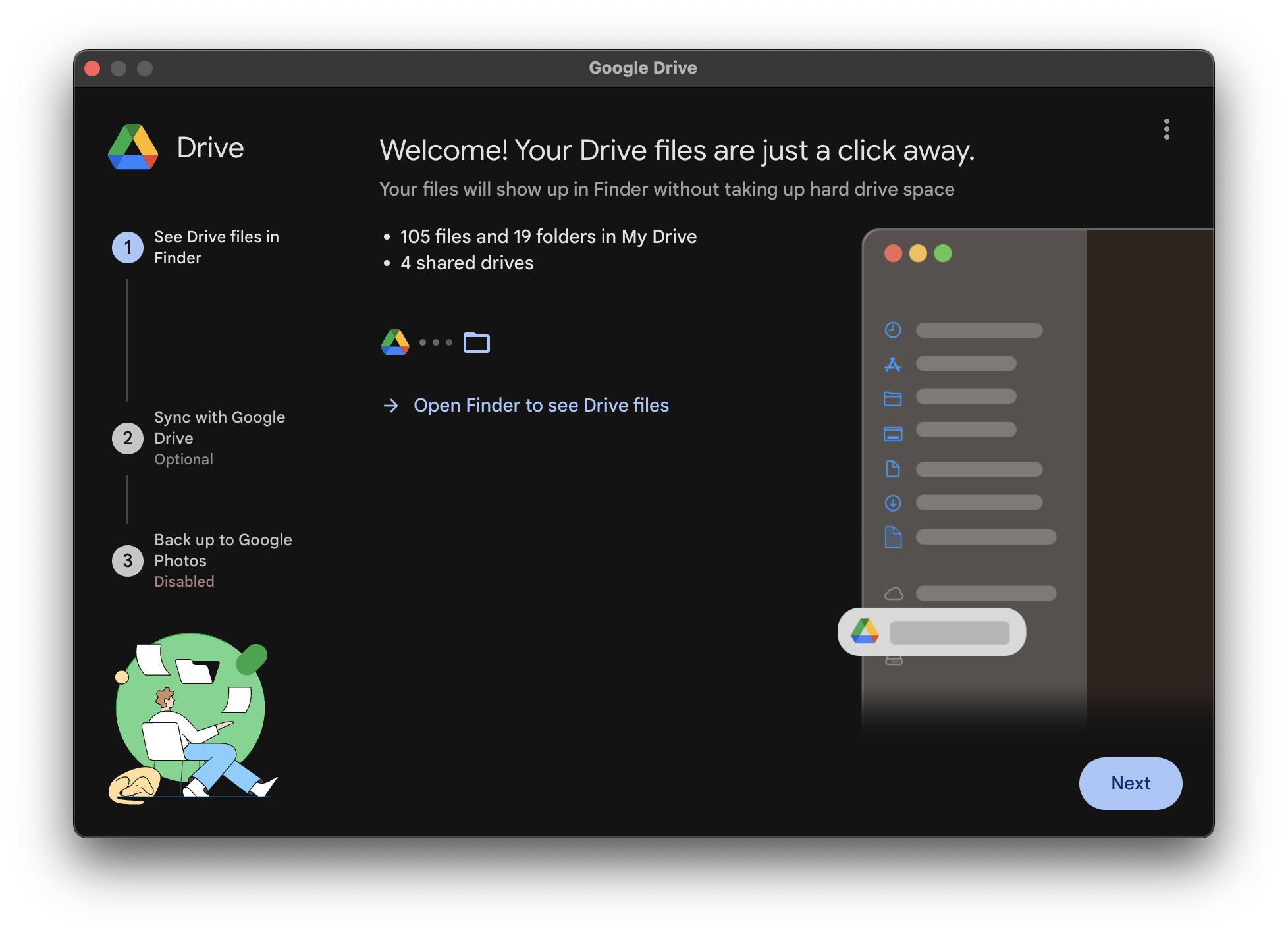Click the highlighted Drive icon in Finder preview
Screen dimensions: 1288x935
point(865,631)
